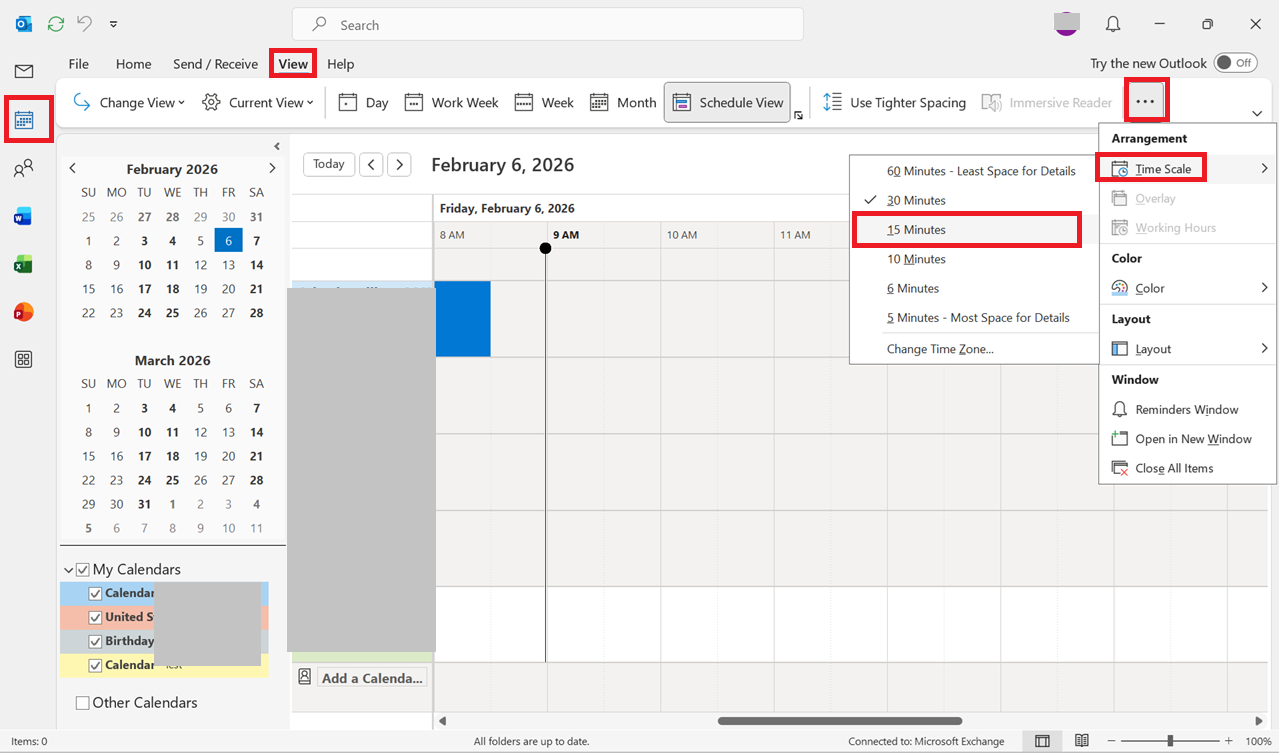Image resolution: width=1279 pixels, height=753 pixels.
Task: Launch PowerPoint from the sidebar
Action: tap(24, 312)
